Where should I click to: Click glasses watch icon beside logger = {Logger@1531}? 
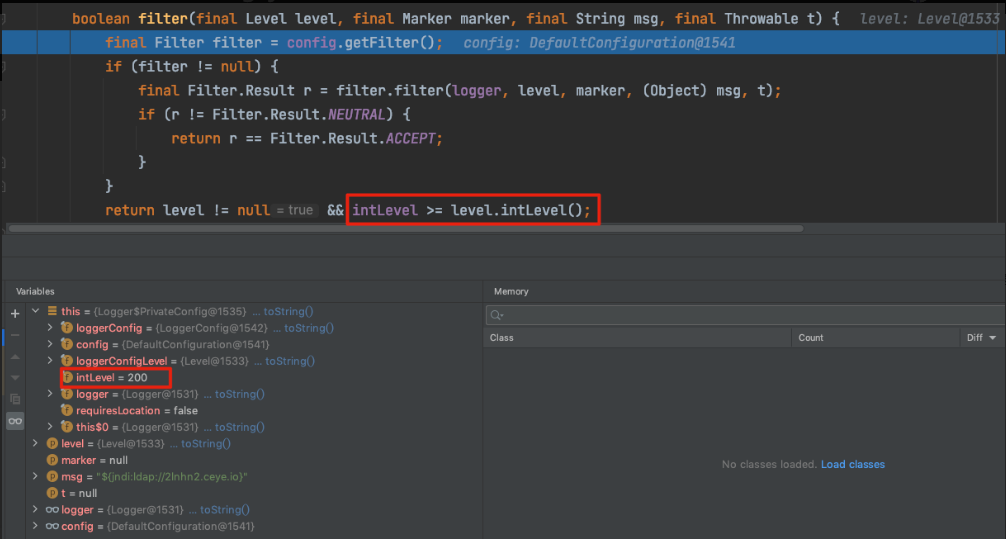(52, 509)
